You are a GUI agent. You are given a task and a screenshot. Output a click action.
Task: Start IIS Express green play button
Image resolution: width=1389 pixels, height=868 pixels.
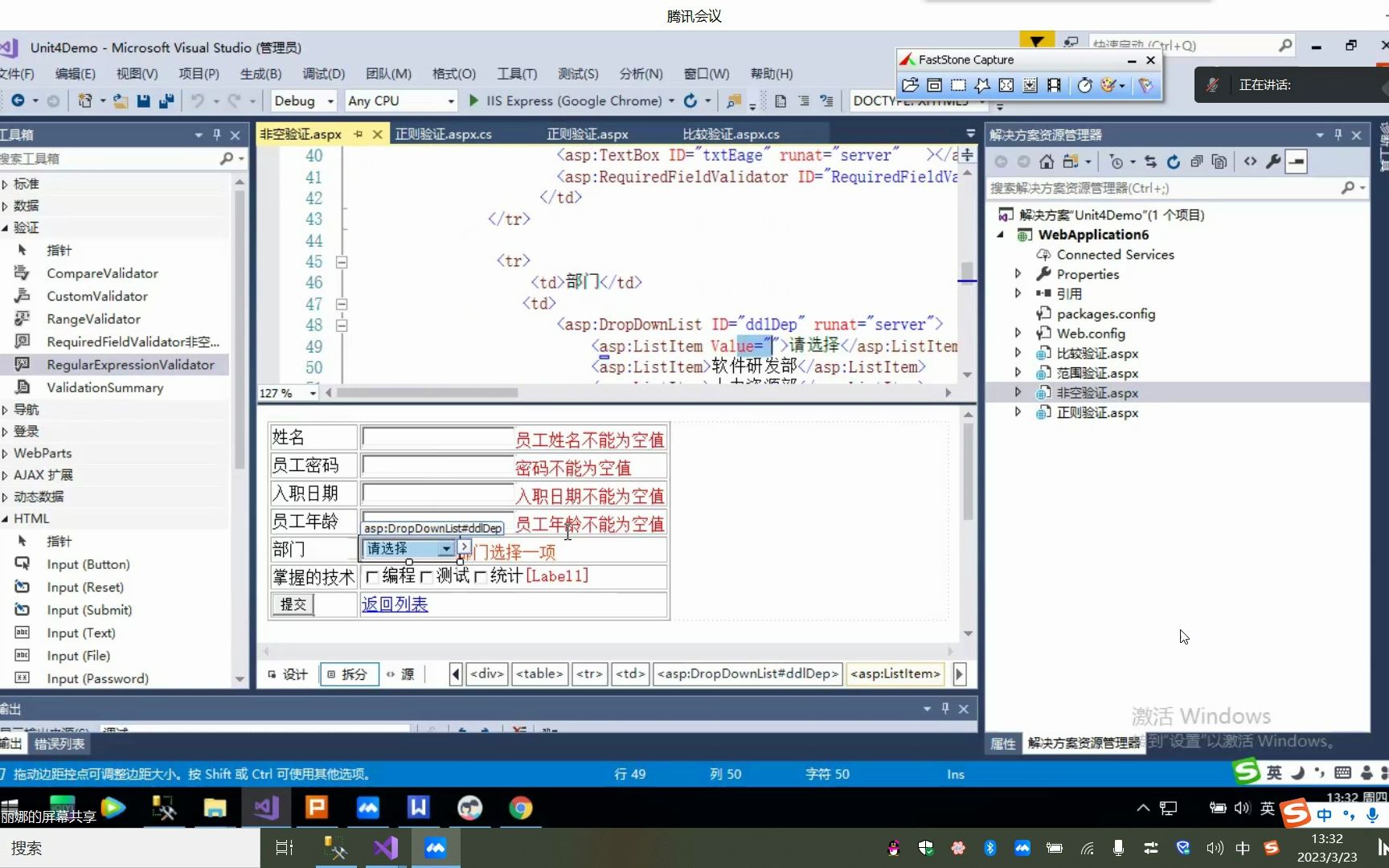pos(474,100)
